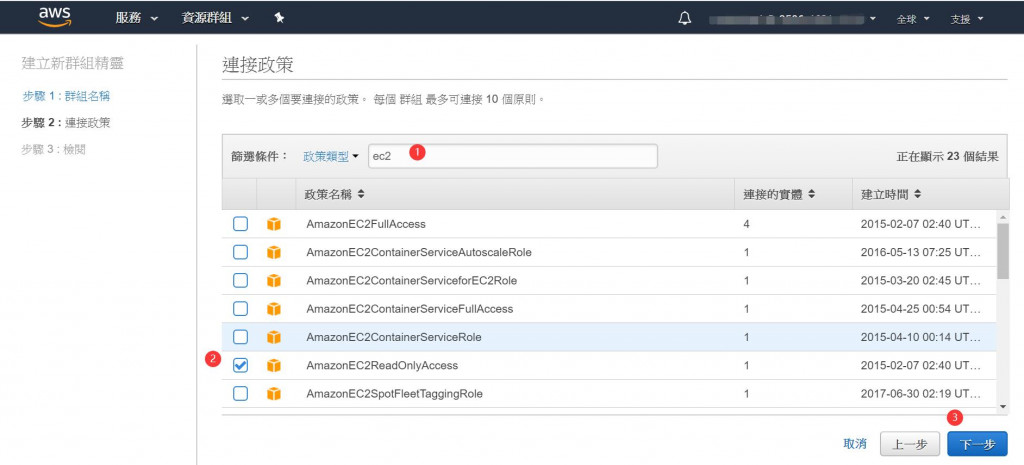
Task: Open the notifications bell
Action: pyautogui.click(x=684, y=18)
